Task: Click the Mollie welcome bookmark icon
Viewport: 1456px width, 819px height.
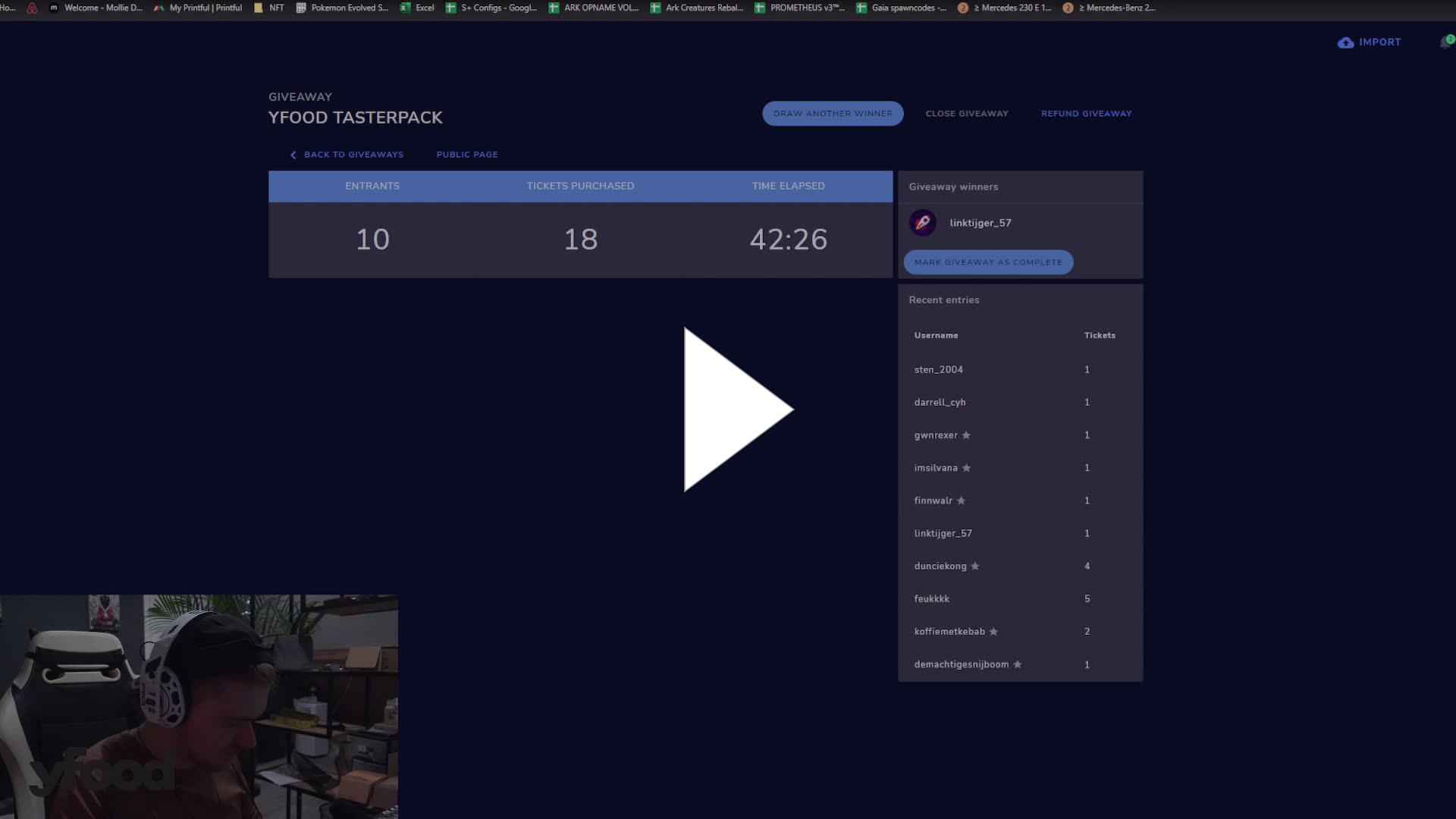Action: pos(53,8)
